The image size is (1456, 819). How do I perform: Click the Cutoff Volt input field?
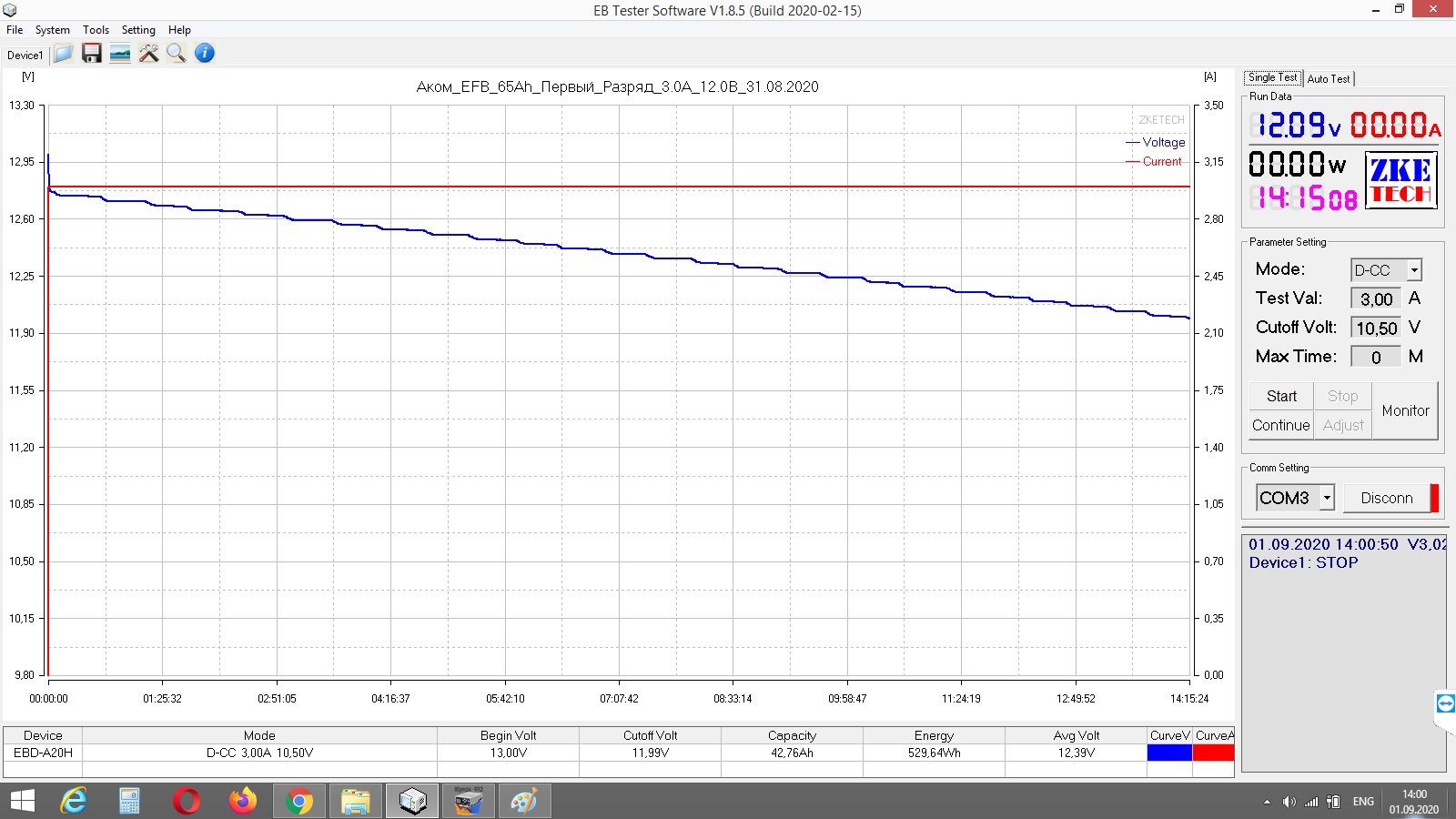[1376, 328]
